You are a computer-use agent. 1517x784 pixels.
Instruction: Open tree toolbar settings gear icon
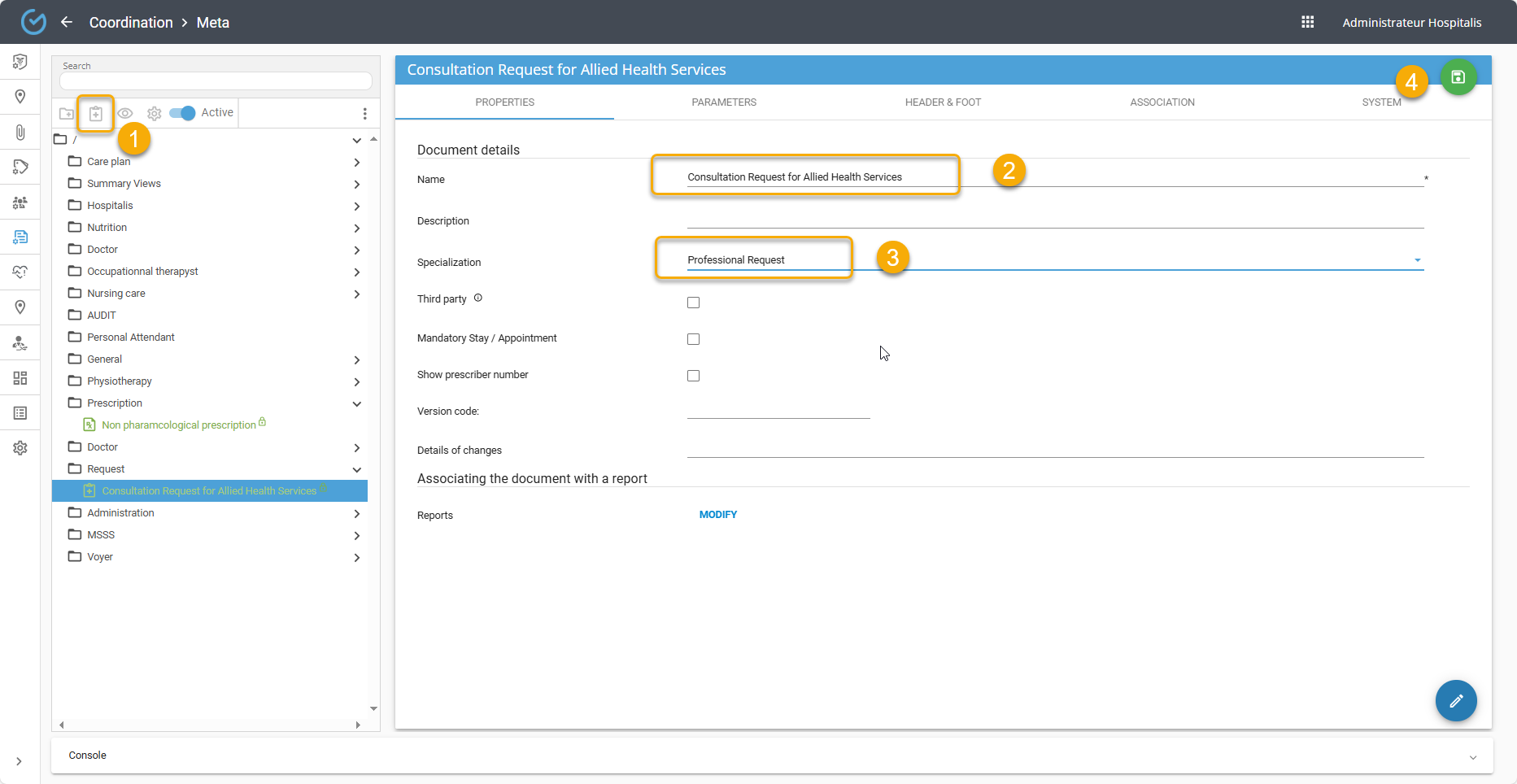click(154, 114)
